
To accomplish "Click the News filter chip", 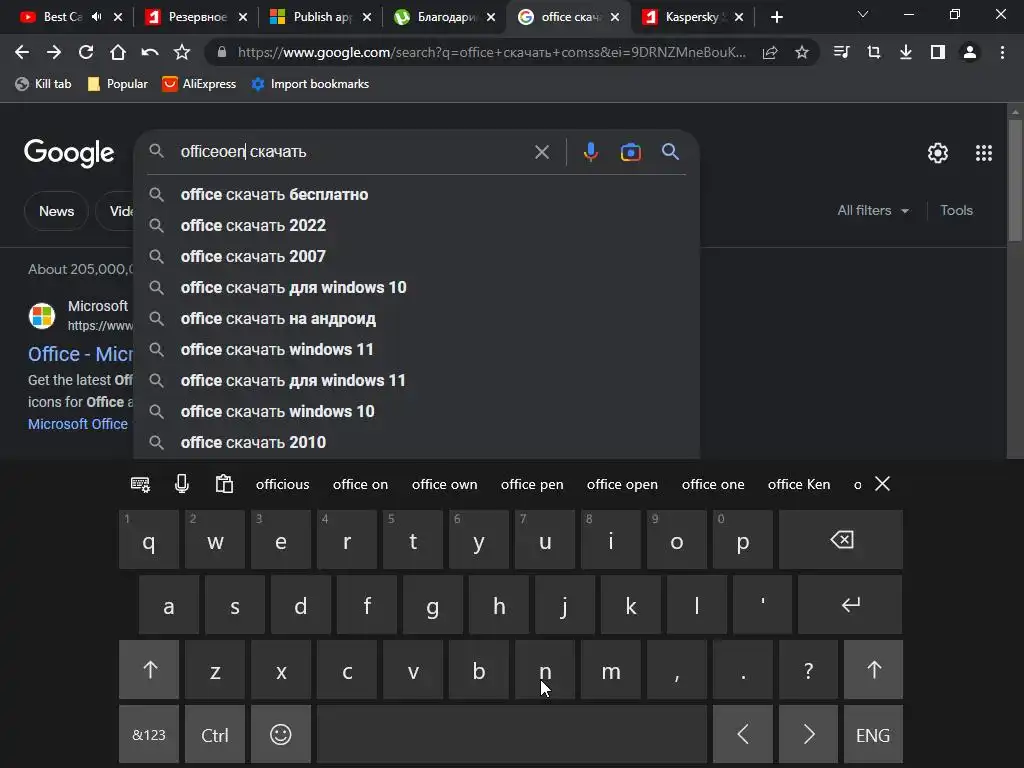I will 56,211.
